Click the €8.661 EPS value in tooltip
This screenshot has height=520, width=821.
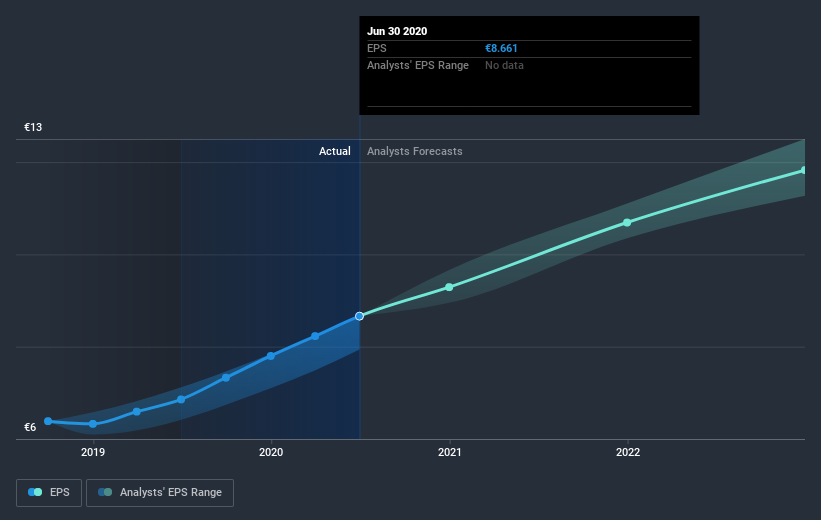pyautogui.click(x=501, y=48)
